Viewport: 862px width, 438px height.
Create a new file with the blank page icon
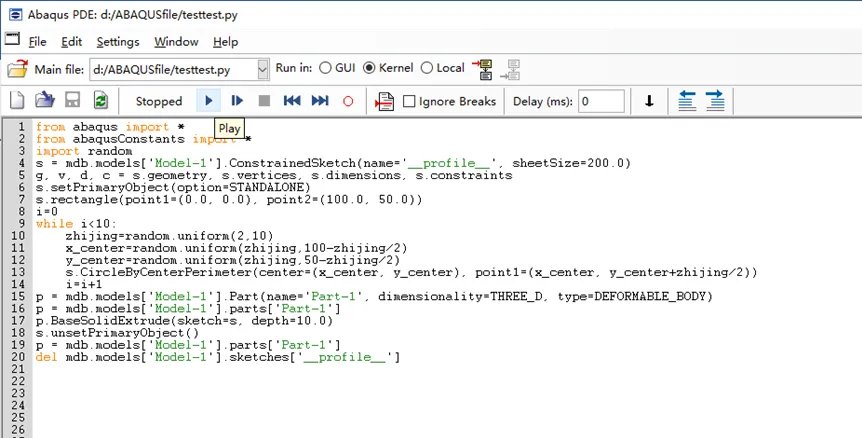pos(18,101)
